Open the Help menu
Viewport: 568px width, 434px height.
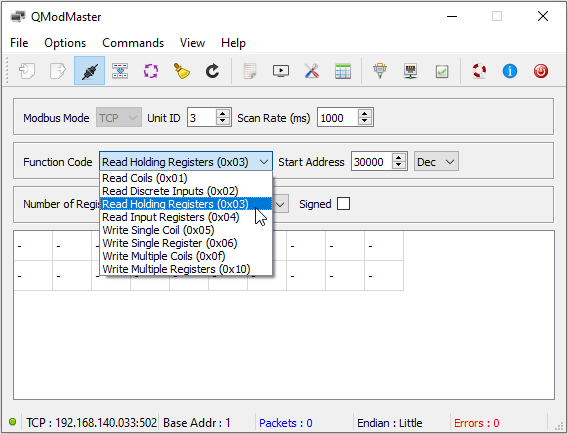click(233, 43)
